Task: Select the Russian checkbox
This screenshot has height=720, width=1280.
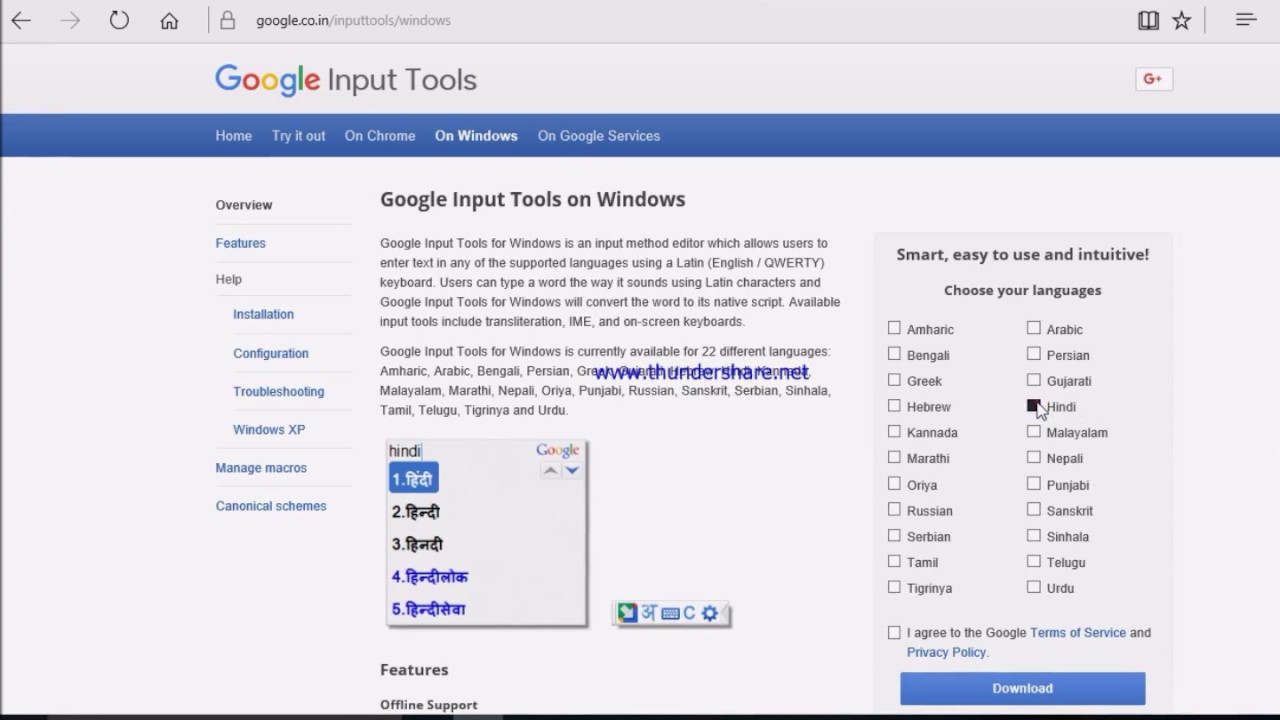Action: (x=894, y=510)
